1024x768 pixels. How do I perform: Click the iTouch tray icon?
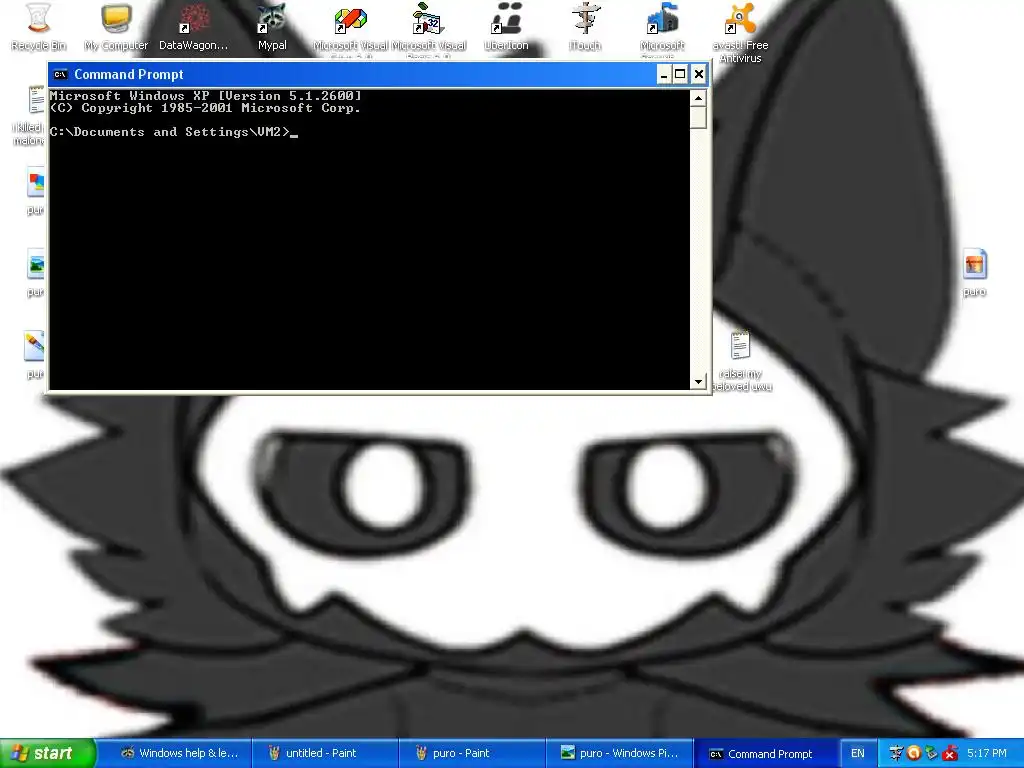[896, 753]
